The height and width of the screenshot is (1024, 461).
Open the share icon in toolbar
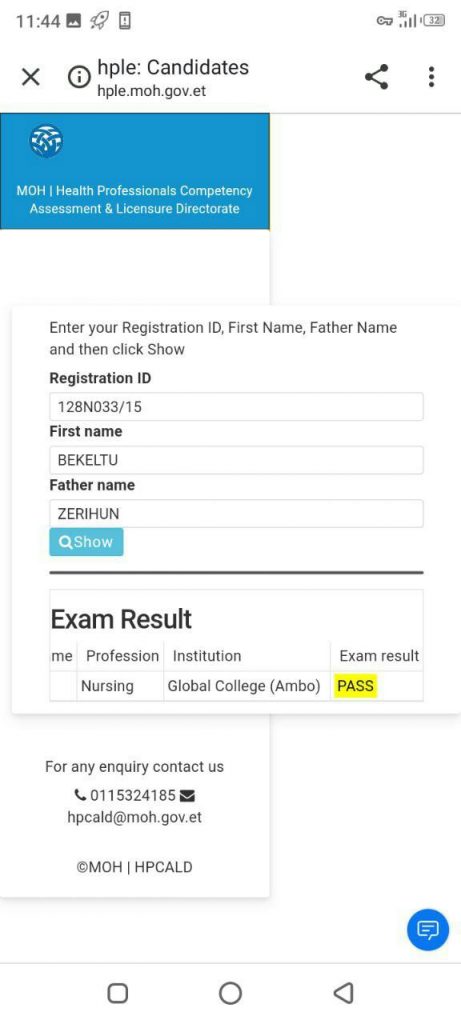click(377, 77)
